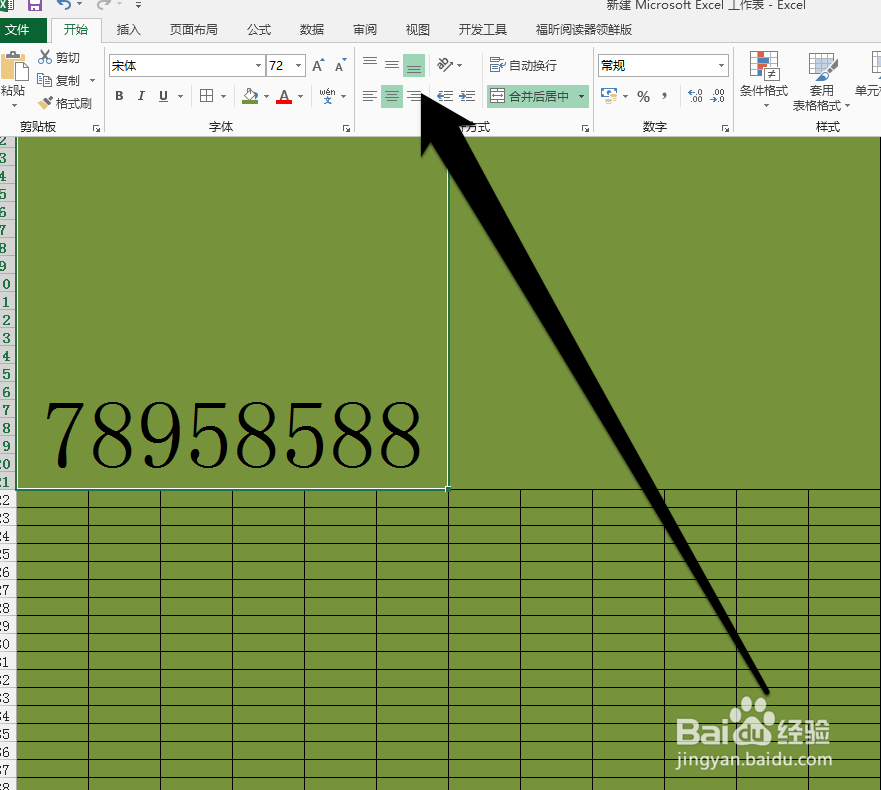
Task: Apply the fill color bucket
Action: click(x=250, y=96)
